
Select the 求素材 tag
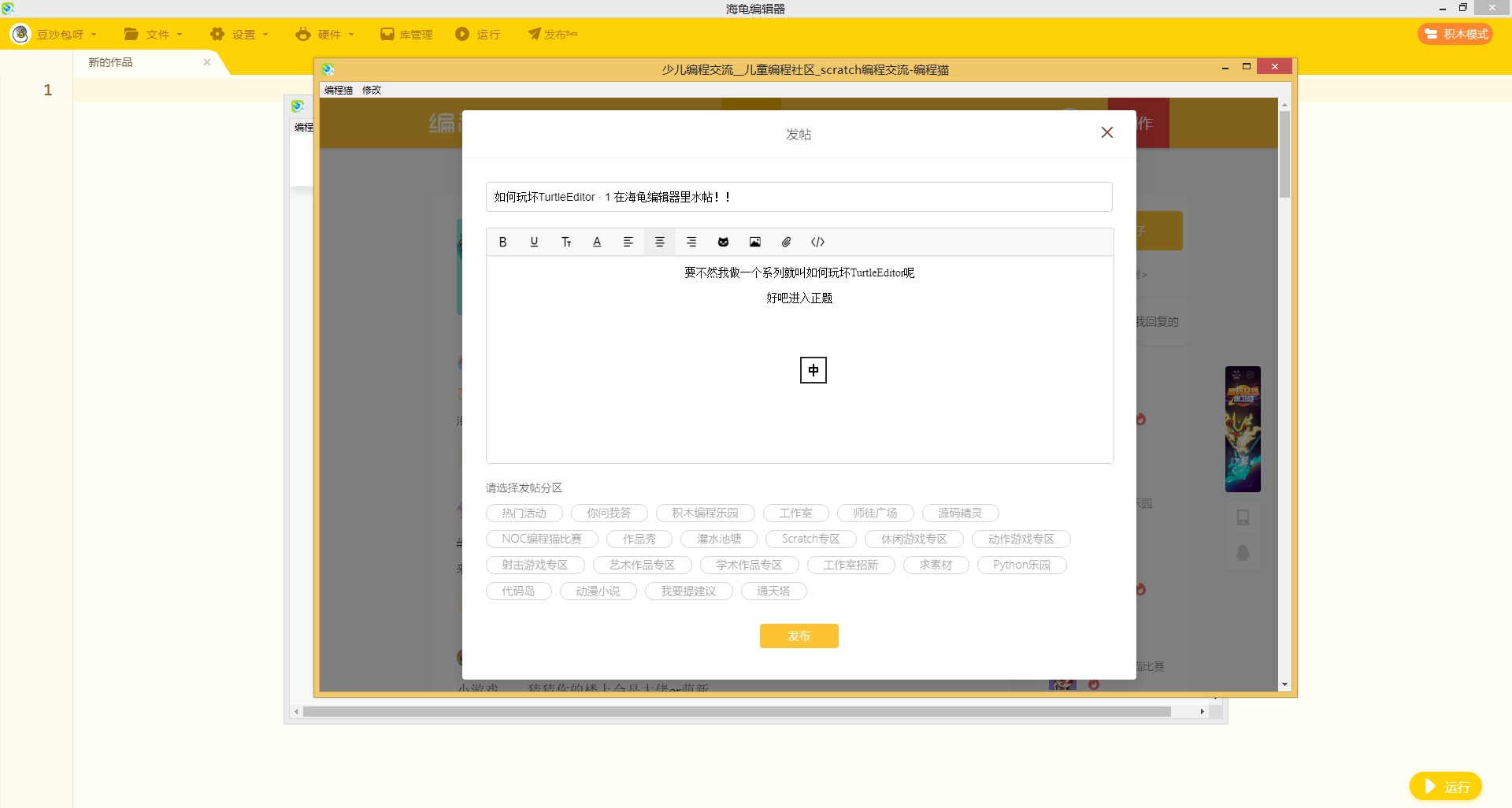coord(936,565)
